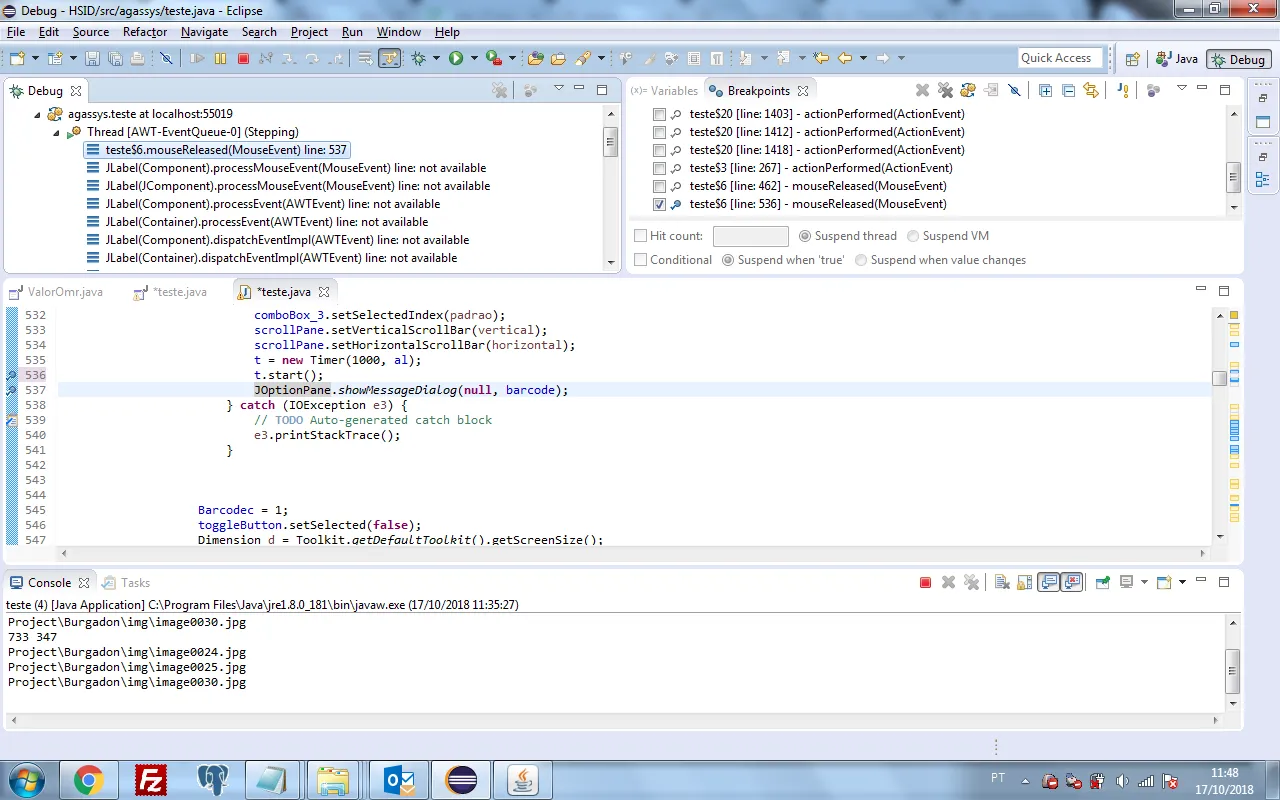
Task: Click the Suspend button in debug toolbar
Action: (220, 59)
